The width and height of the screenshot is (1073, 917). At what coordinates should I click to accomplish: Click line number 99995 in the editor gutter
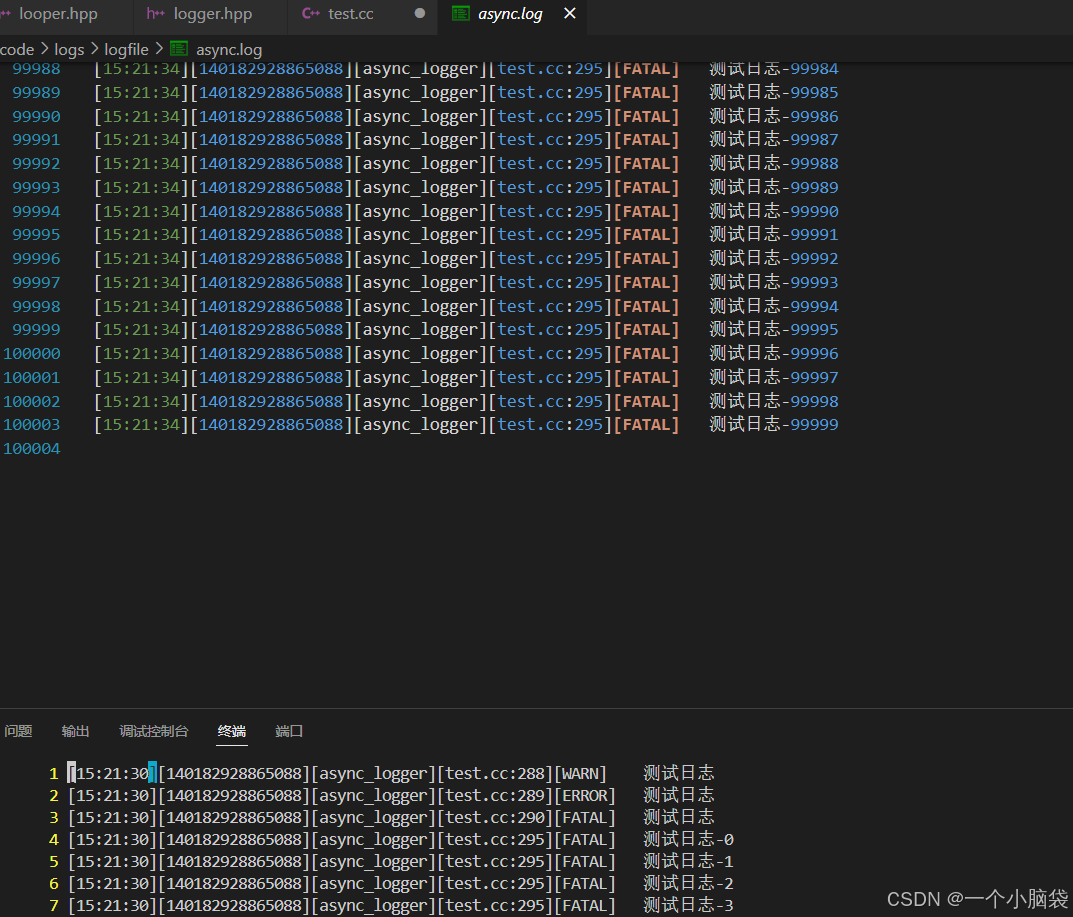[x=36, y=235]
